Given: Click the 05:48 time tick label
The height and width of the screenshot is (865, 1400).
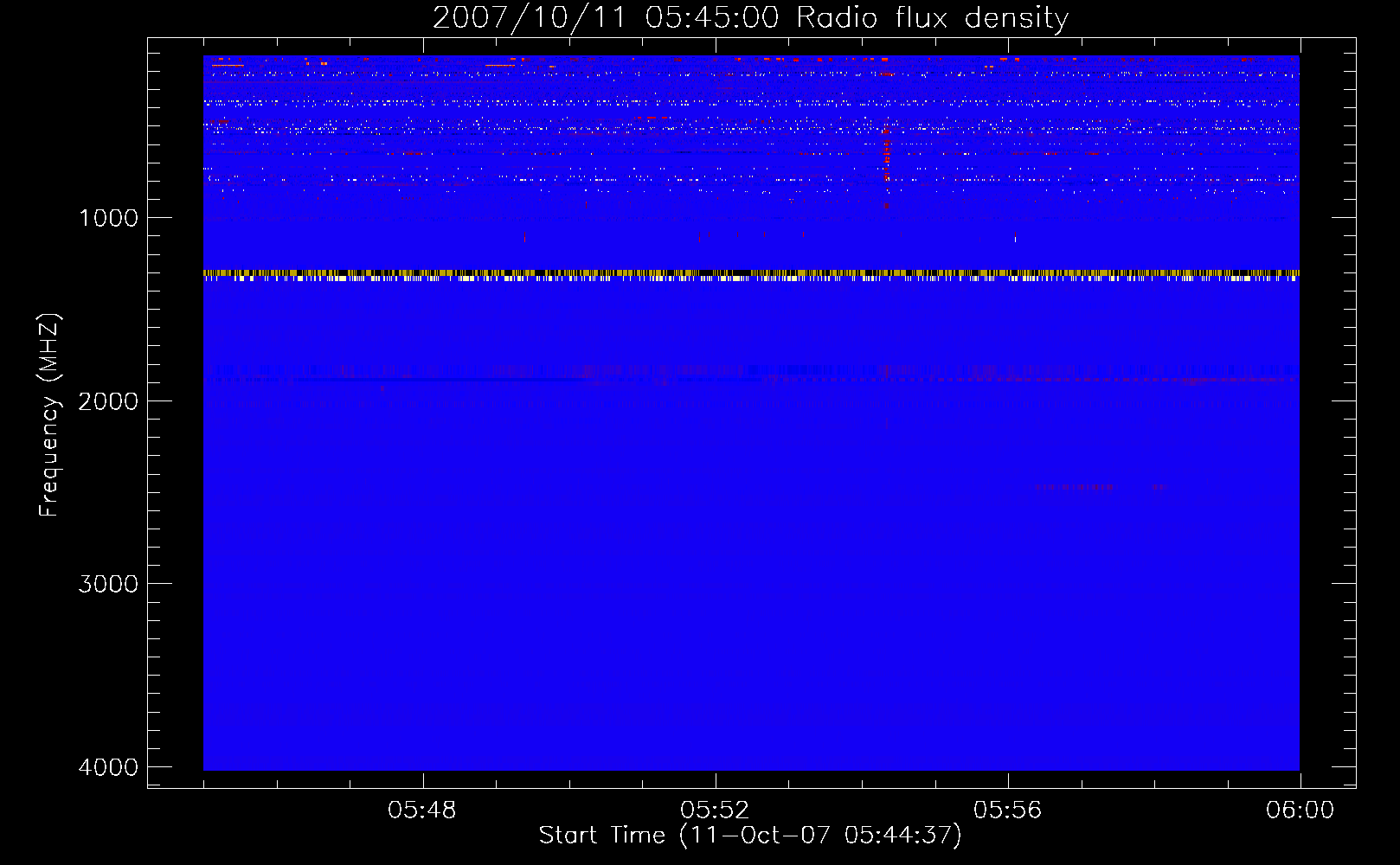Looking at the screenshot, I should point(422,811).
